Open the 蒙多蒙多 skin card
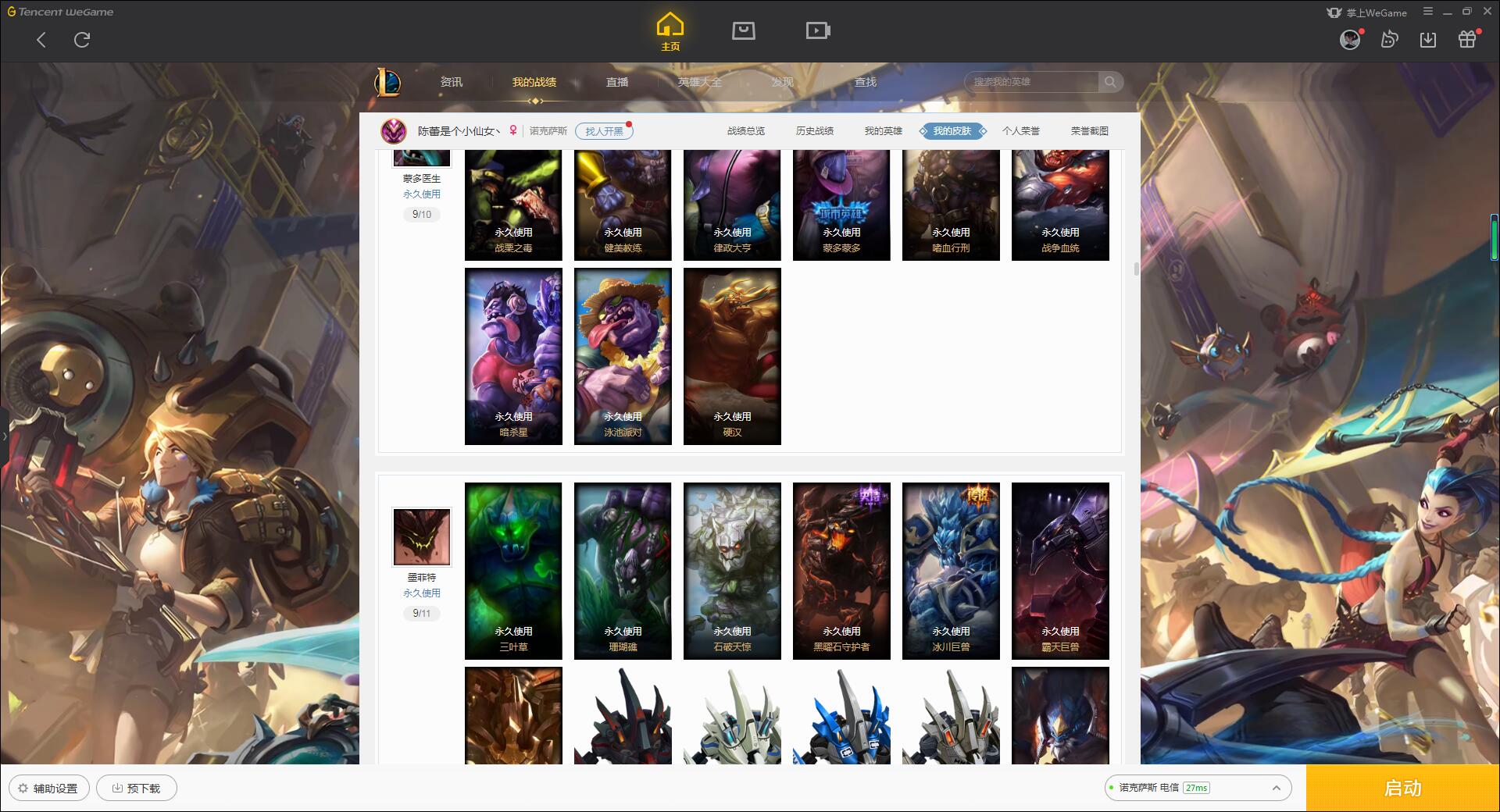This screenshot has width=1500, height=812. point(841,205)
